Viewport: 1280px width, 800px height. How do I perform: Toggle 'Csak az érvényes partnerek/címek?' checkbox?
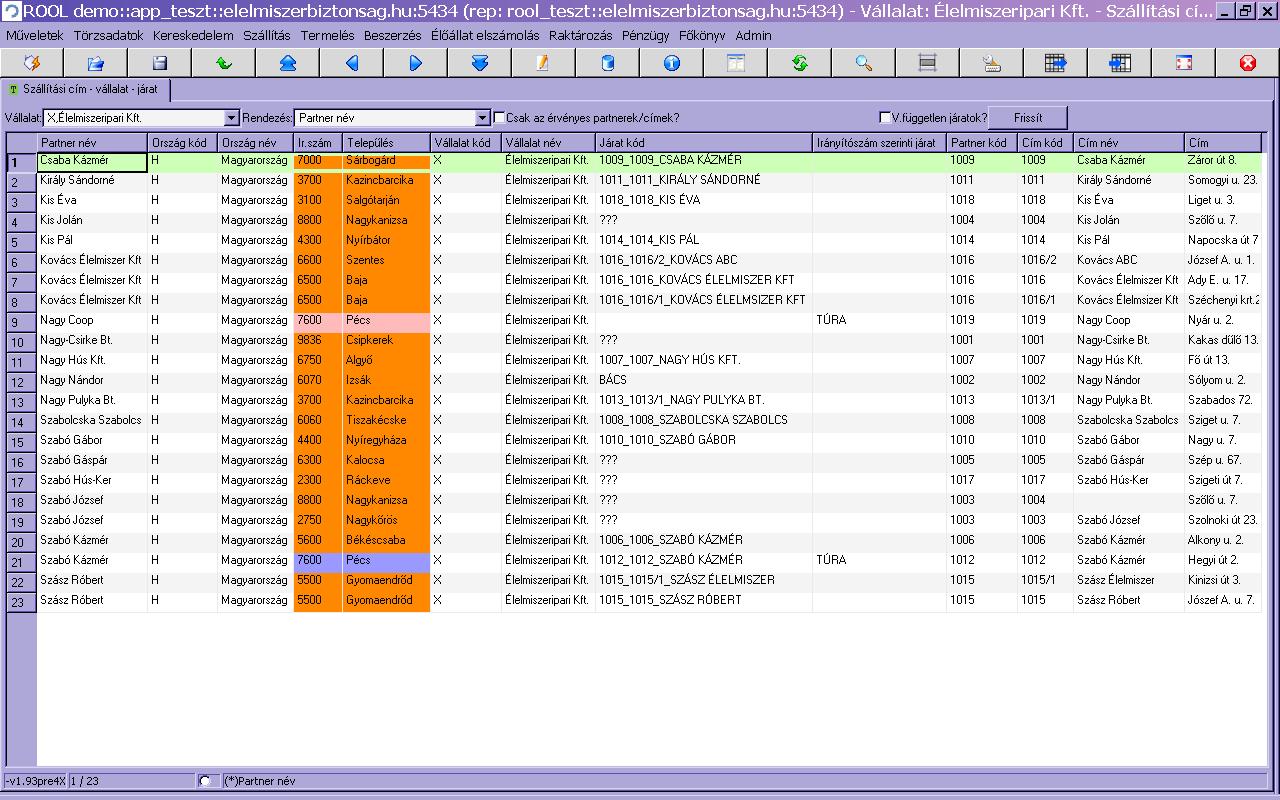(x=500, y=117)
